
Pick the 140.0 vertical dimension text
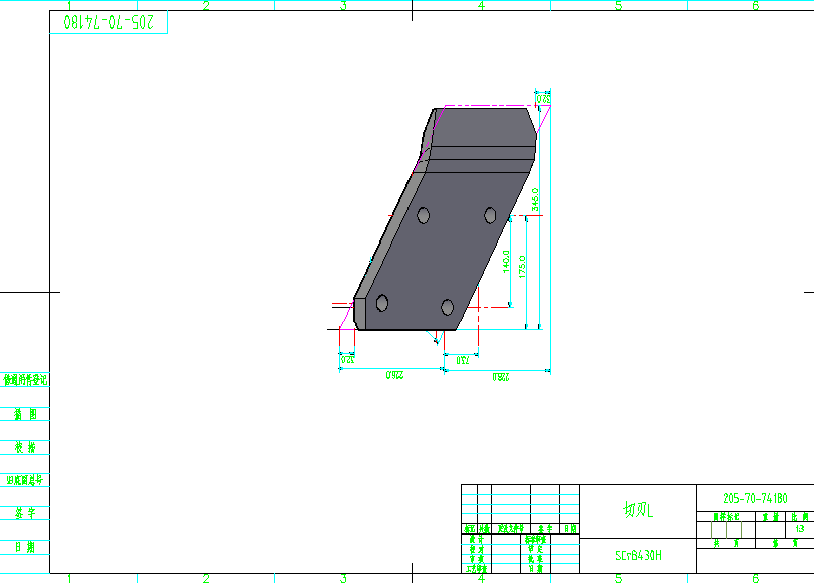point(507,262)
